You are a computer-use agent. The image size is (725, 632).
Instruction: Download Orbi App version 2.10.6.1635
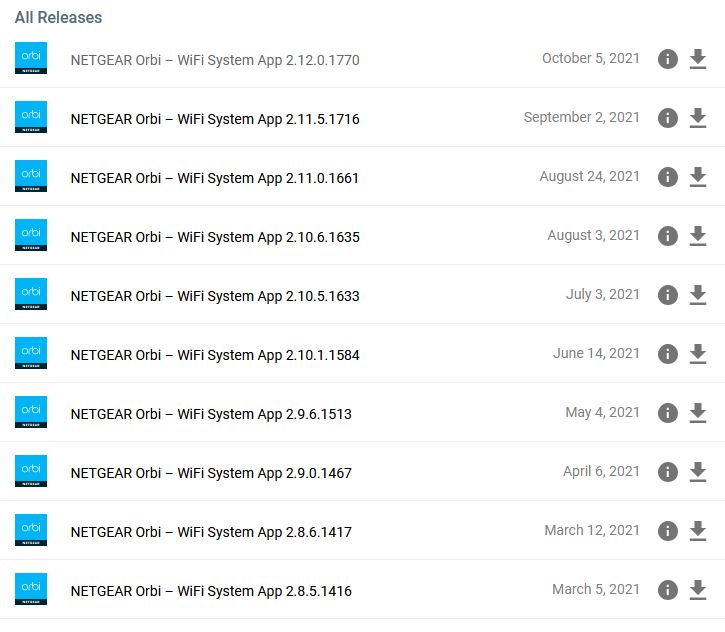697,236
